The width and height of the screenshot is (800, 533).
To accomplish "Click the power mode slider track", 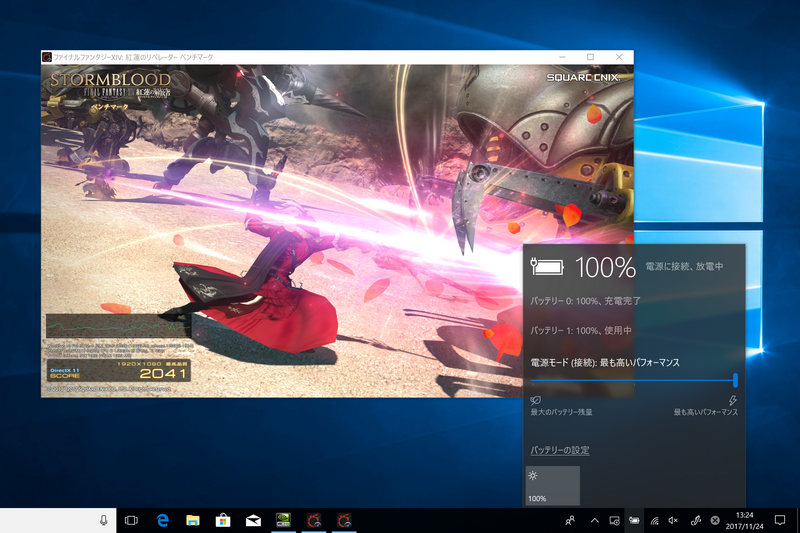I will click(x=631, y=380).
